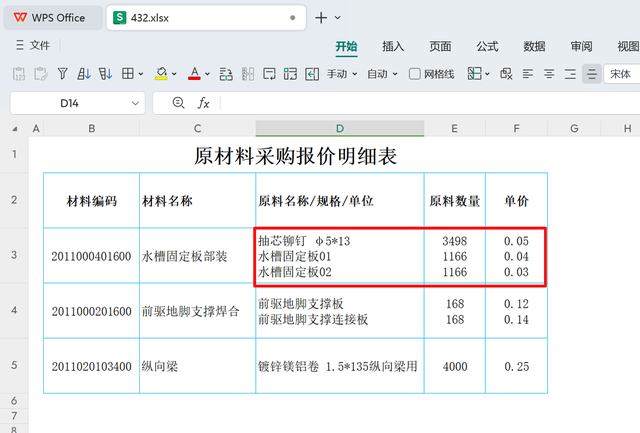Image resolution: width=640 pixels, height=433 pixels.
Task: Switch to the 开始 tab
Action: [x=346, y=47]
